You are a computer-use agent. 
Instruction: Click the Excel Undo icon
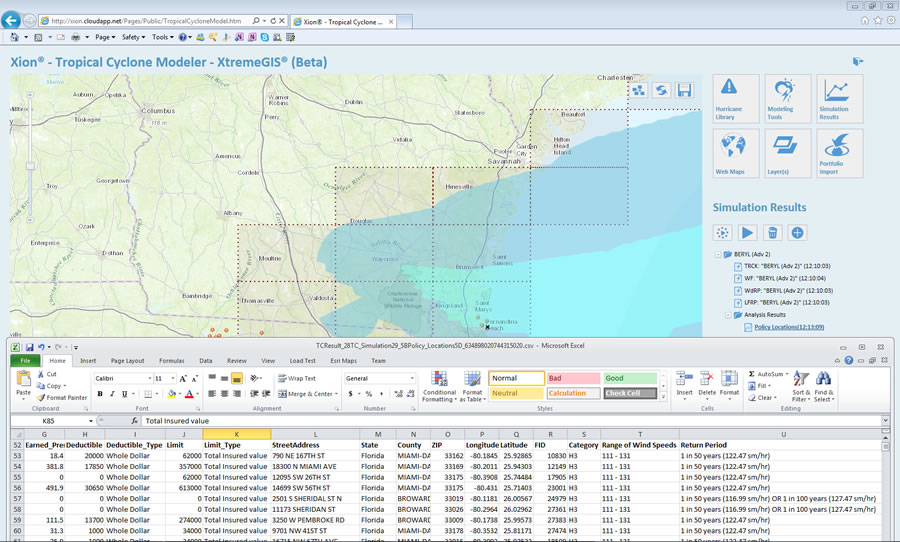click(x=41, y=347)
